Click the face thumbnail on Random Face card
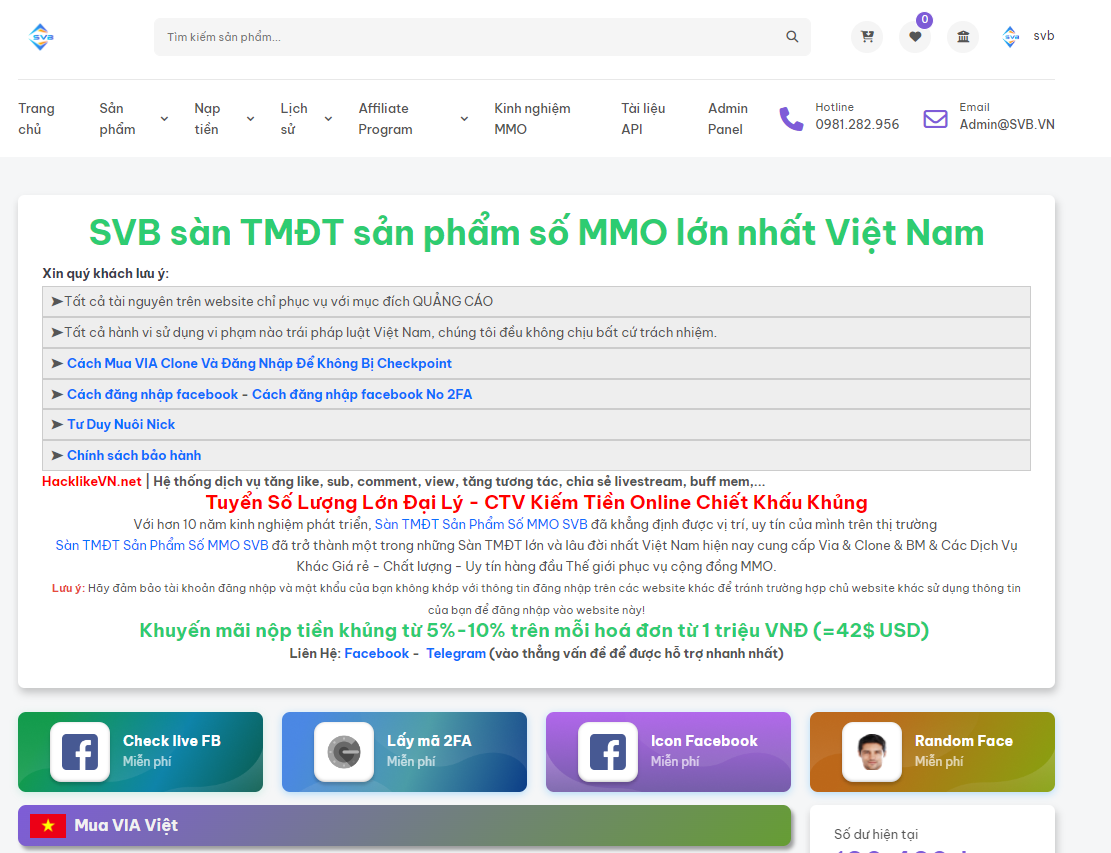The width and height of the screenshot is (1111, 853). click(872, 752)
